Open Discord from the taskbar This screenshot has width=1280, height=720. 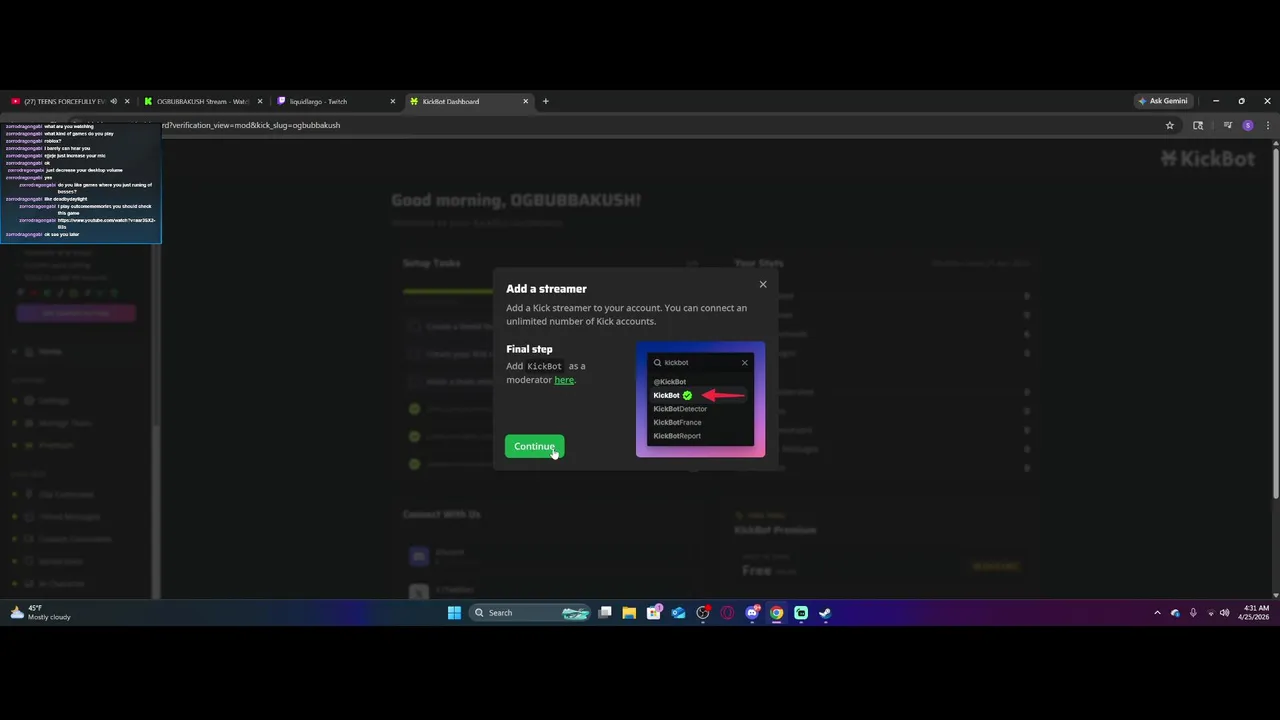[752, 613]
